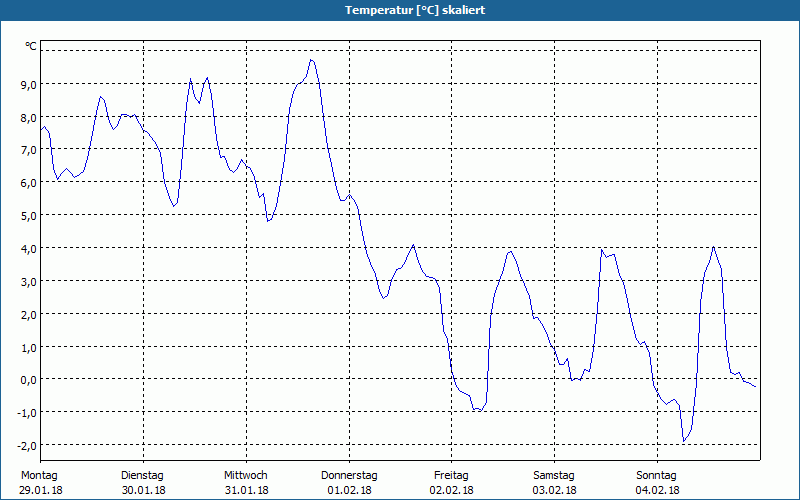Select the 0,0 y-axis value
The width and height of the screenshot is (800, 500).
(28, 380)
